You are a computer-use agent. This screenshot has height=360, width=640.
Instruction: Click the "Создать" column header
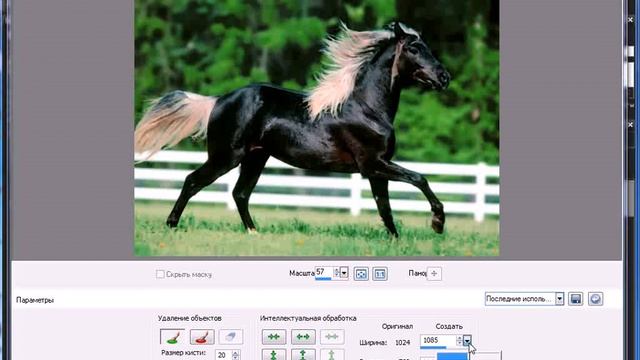[449, 327]
